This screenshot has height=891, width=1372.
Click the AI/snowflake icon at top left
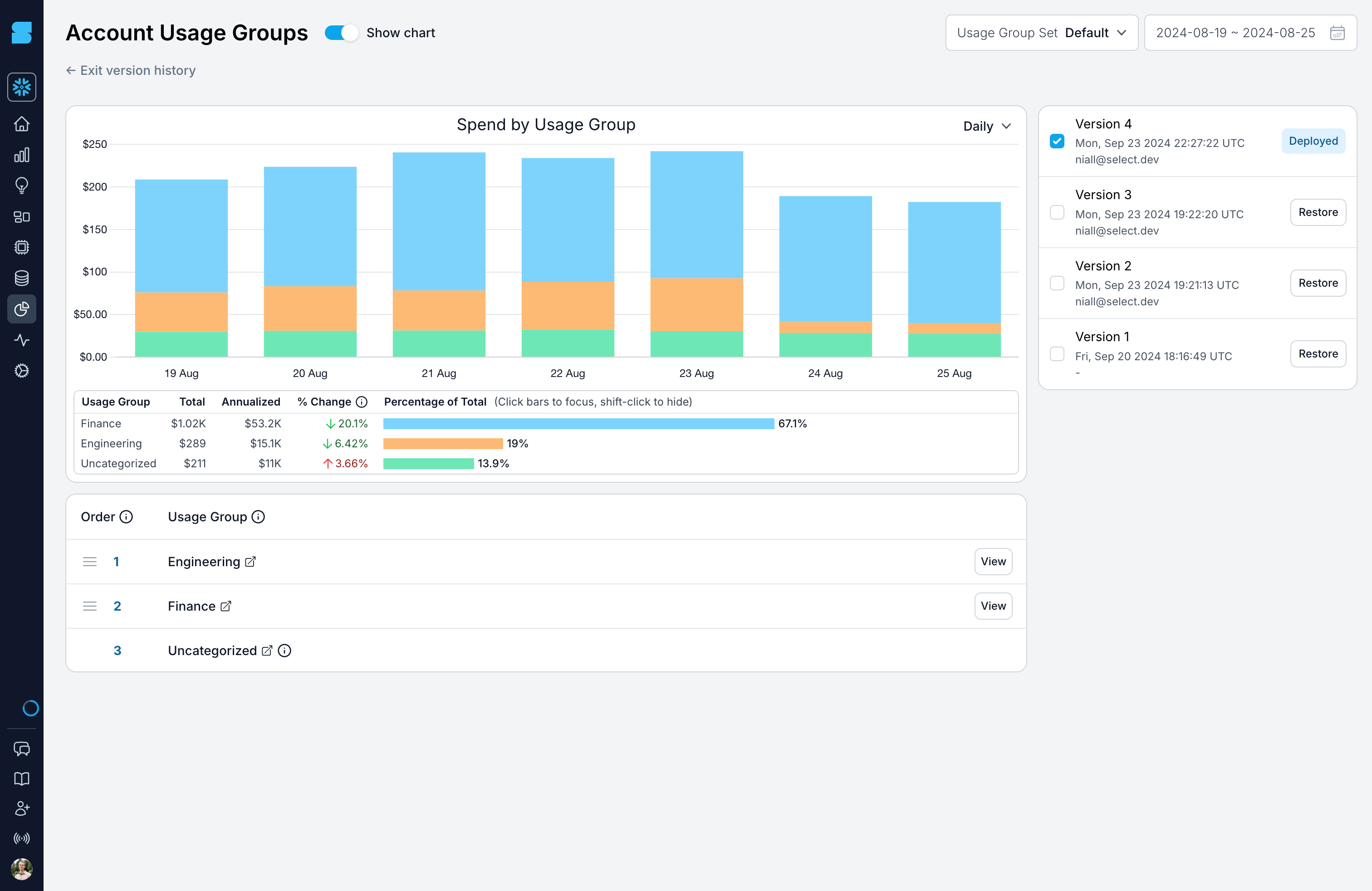tap(22, 87)
